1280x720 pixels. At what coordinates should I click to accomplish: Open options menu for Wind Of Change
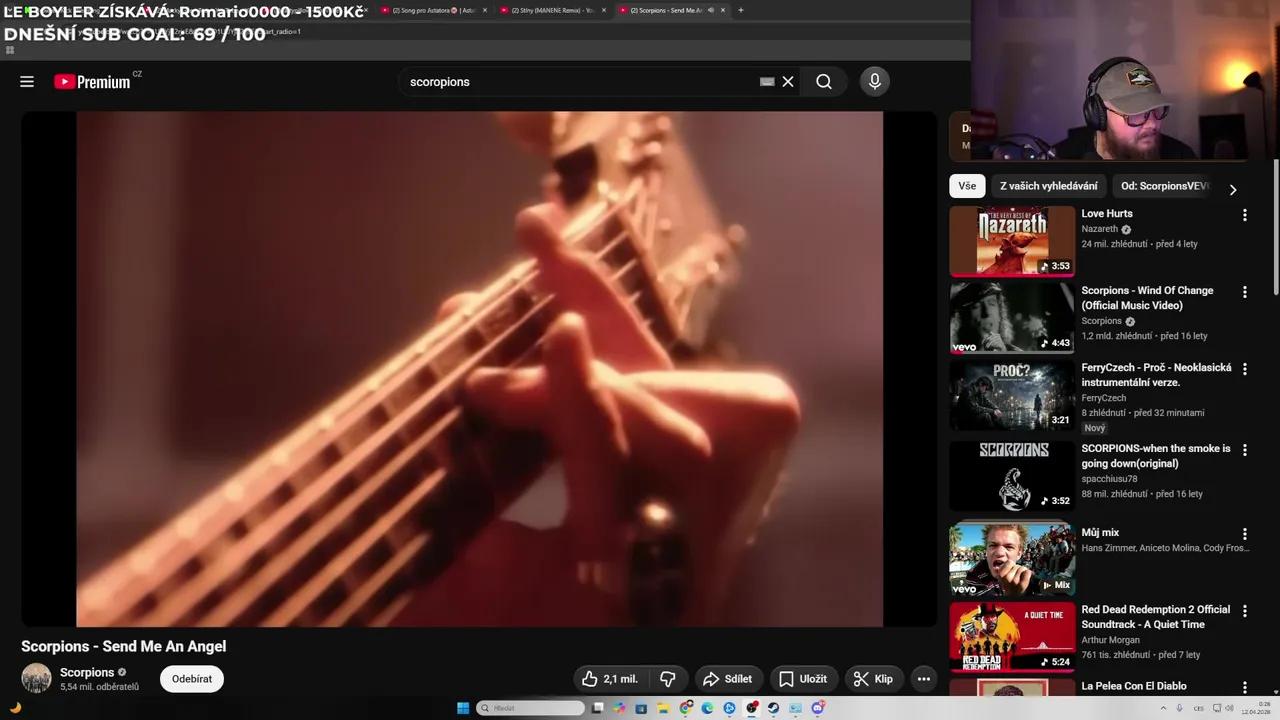[x=1245, y=292]
